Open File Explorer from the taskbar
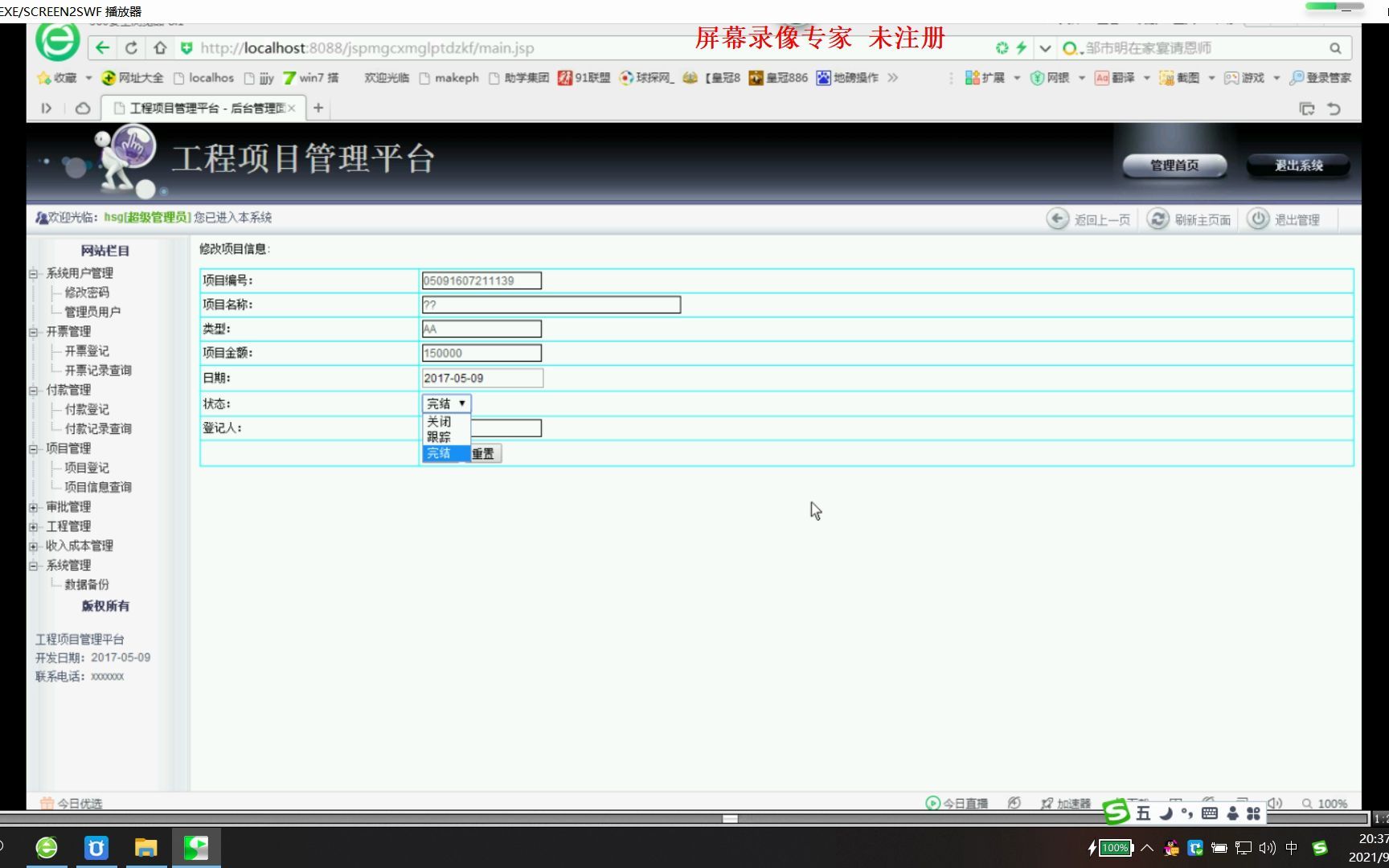The width and height of the screenshot is (1389, 868). click(145, 847)
